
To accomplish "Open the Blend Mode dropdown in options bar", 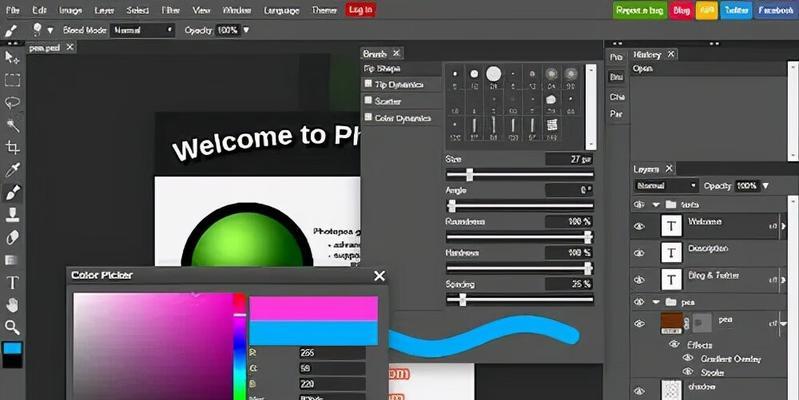I will (141, 30).
